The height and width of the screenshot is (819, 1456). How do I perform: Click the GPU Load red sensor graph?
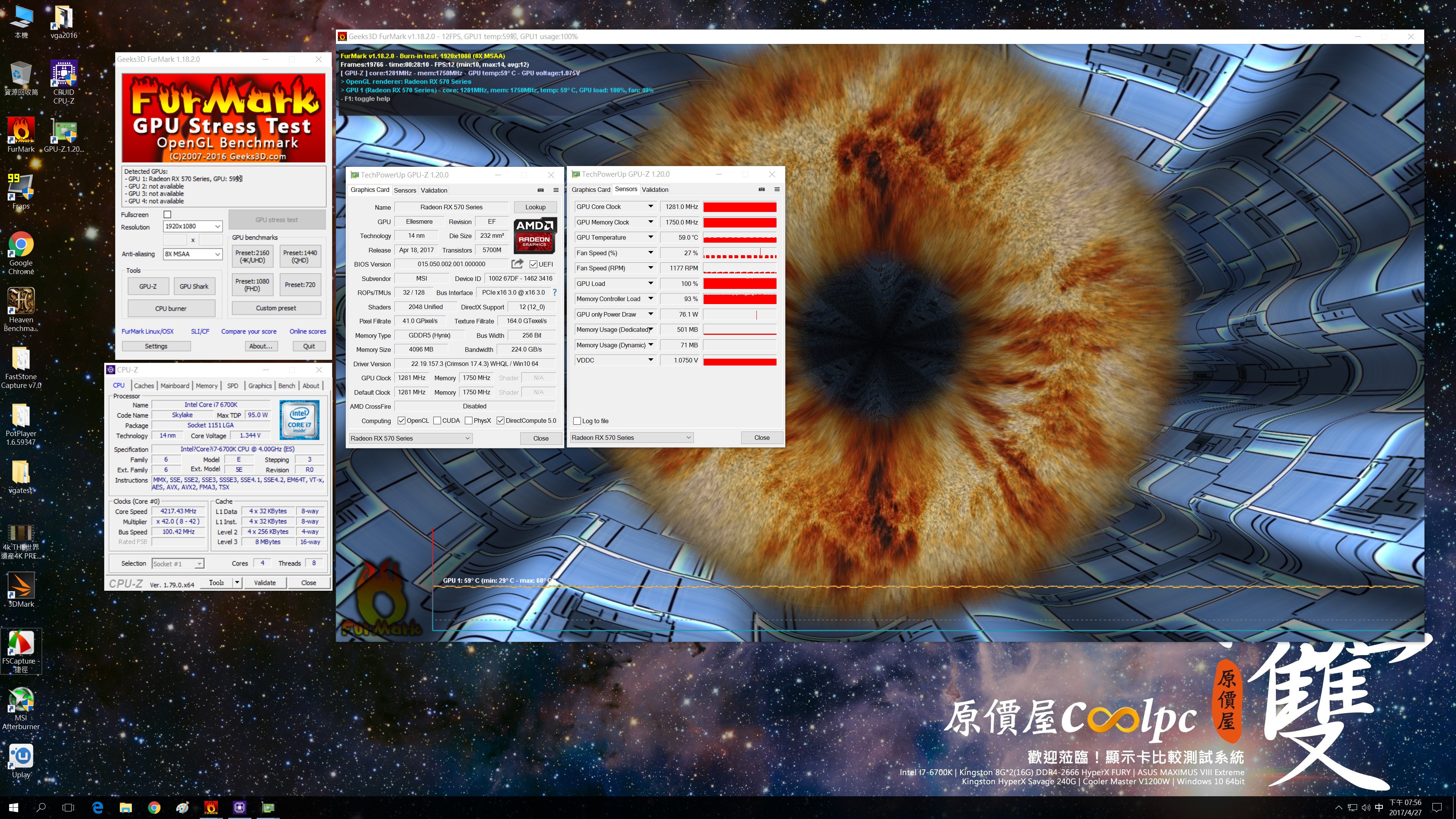[x=740, y=284]
